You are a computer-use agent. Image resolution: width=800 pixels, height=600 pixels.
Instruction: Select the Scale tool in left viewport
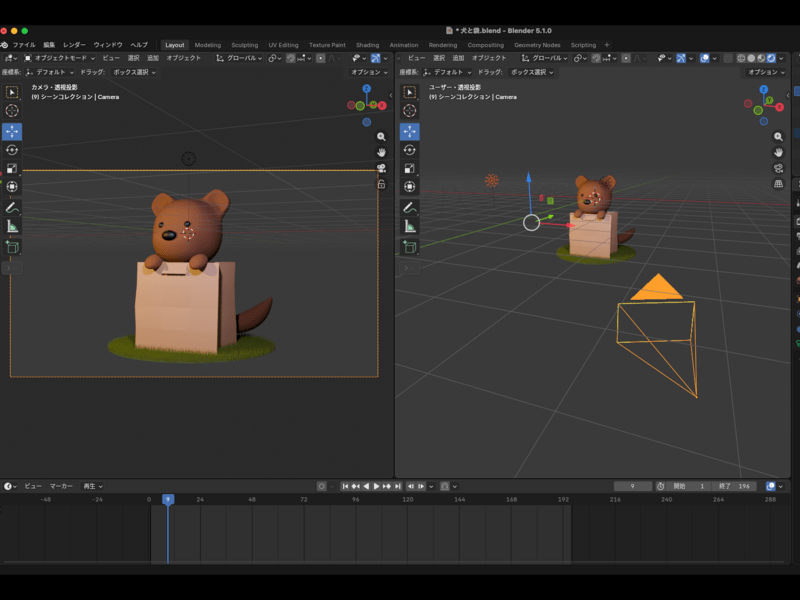(12, 168)
